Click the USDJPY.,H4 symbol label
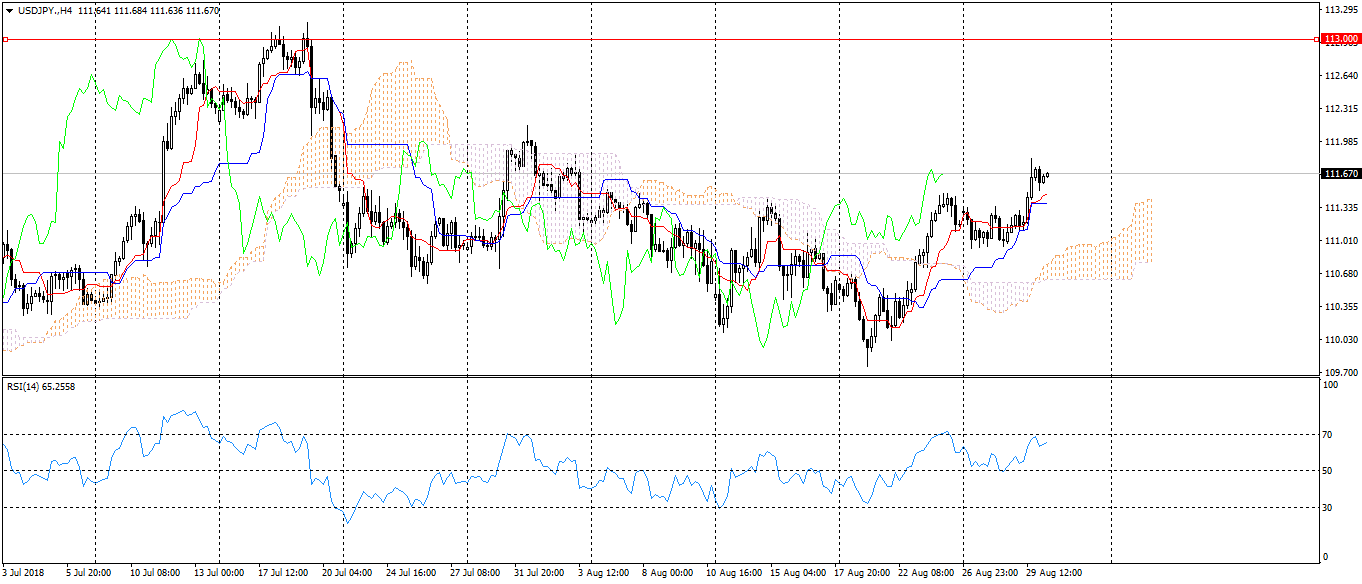 click(44, 10)
